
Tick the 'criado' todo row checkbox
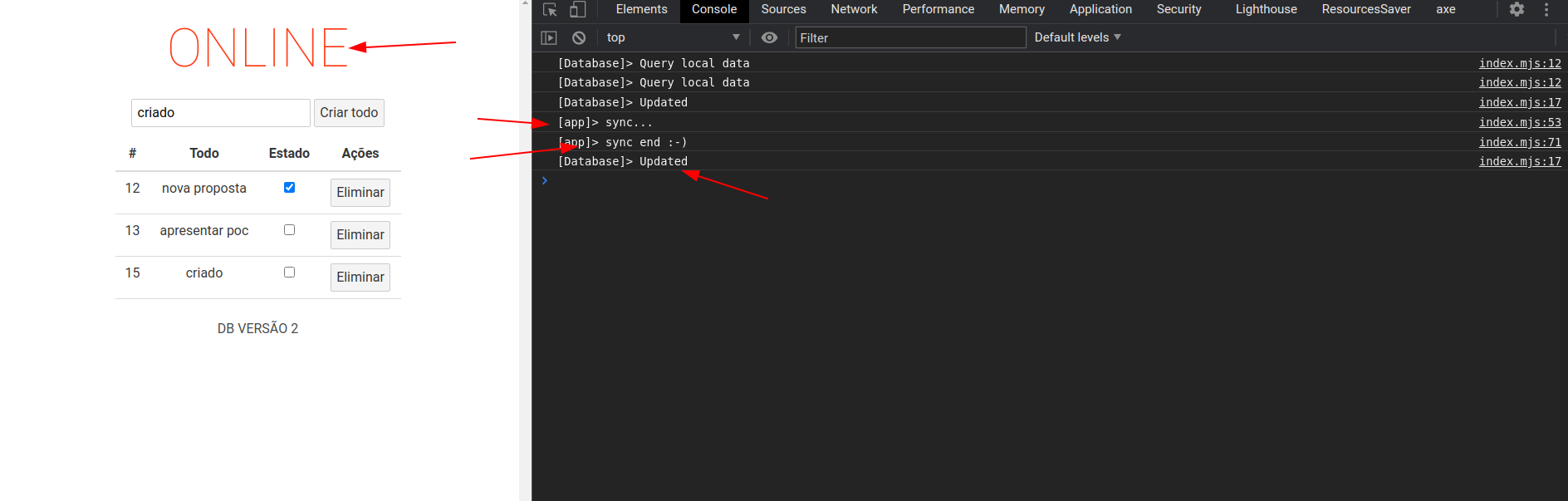click(x=289, y=273)
